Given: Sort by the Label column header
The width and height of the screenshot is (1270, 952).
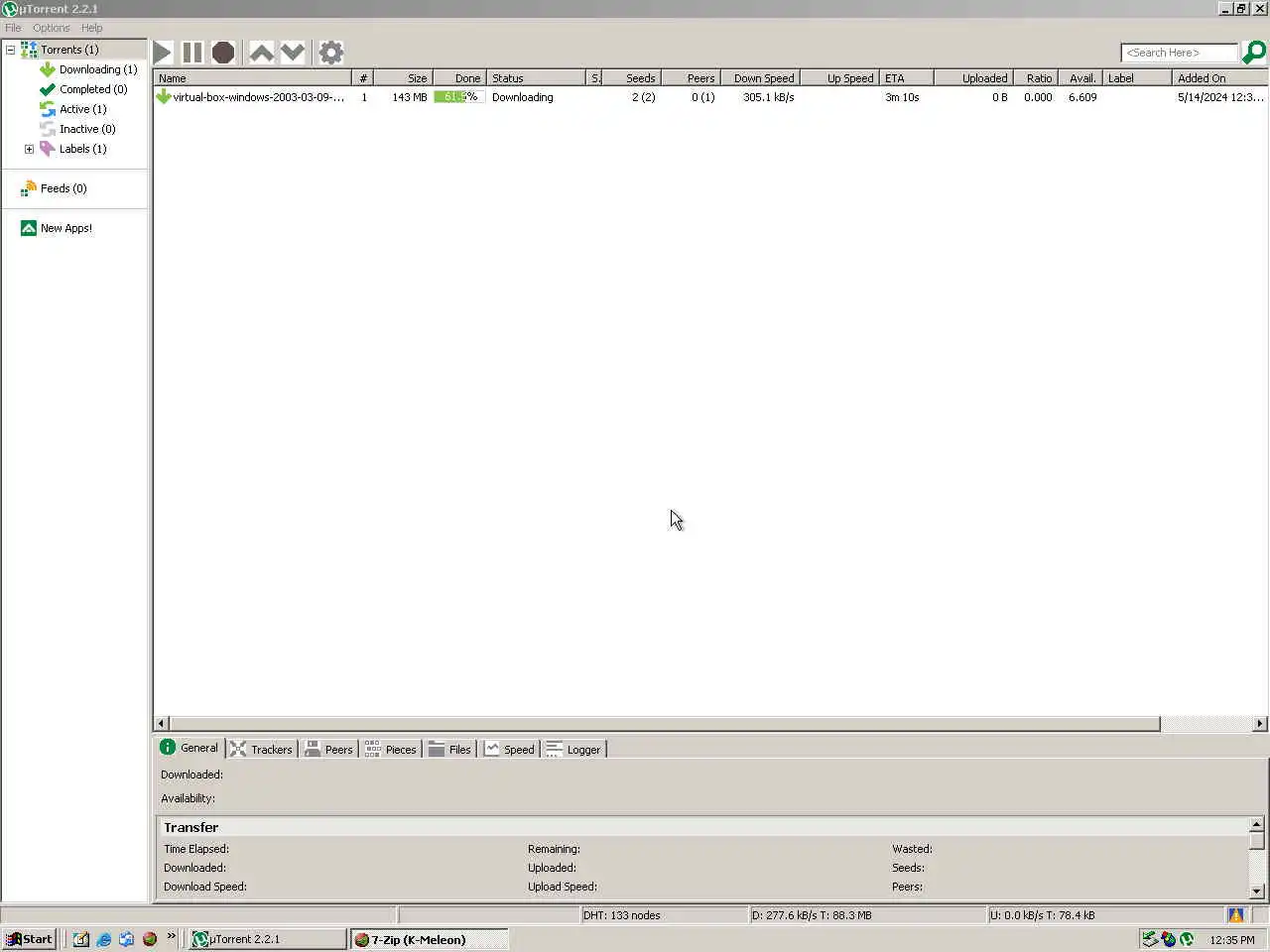Looking at the screenshot, I should coord(1137,78).
